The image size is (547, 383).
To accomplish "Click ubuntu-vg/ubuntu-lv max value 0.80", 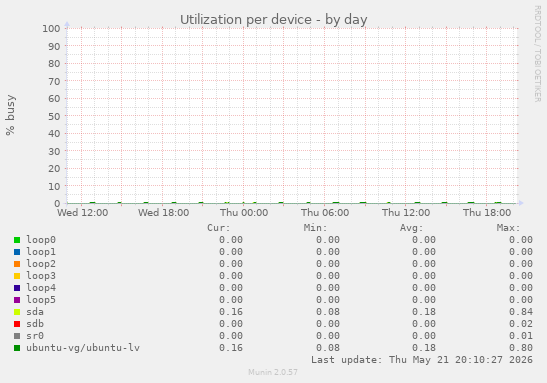I will (x=520, y=348).
